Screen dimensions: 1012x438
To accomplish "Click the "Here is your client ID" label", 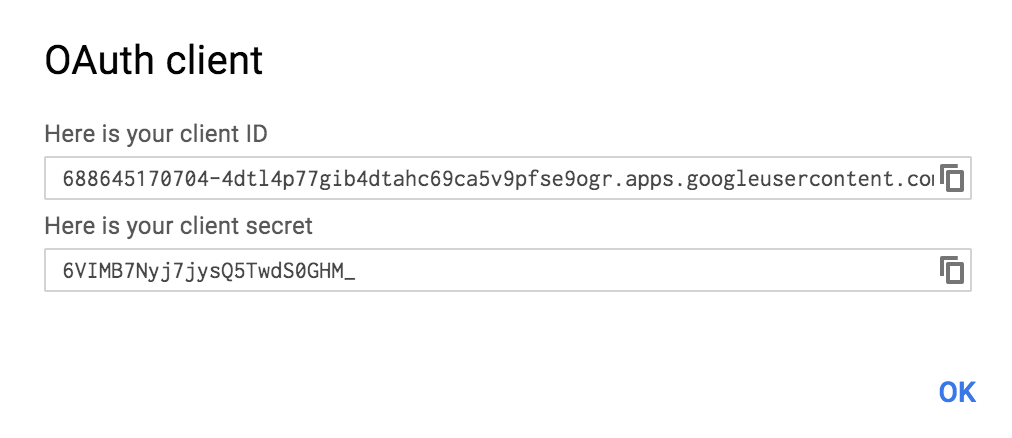I will point(156,134).
